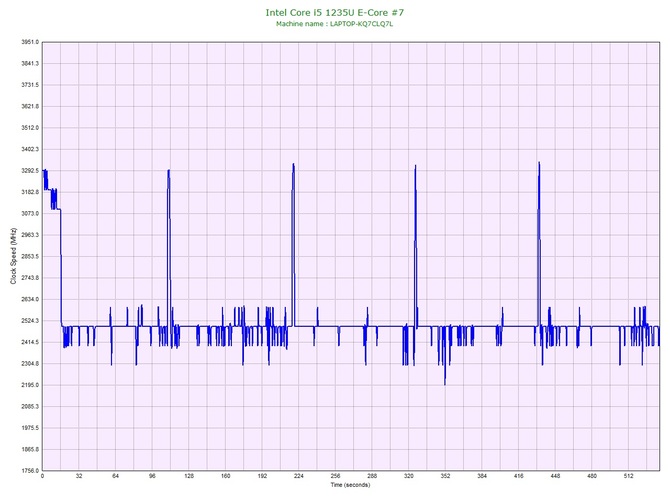Select the 1975.5 y-axis value
This screenshot has height=502, width=670.
coord(30,428)
